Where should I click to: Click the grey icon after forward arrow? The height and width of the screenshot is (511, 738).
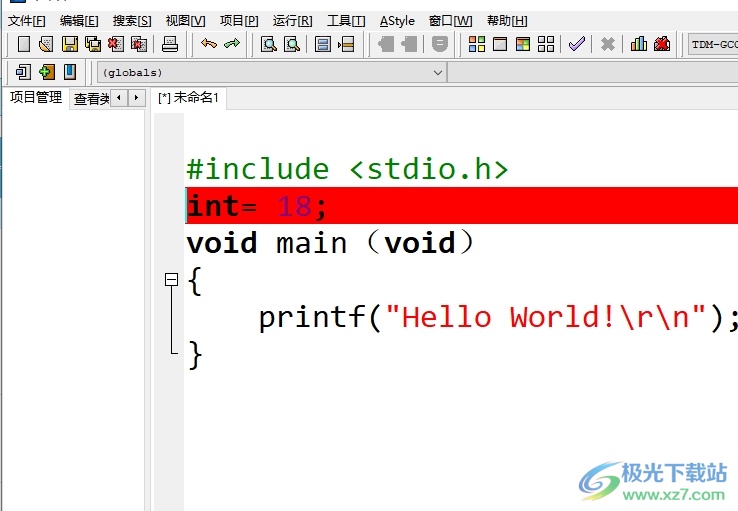point(440,44)
